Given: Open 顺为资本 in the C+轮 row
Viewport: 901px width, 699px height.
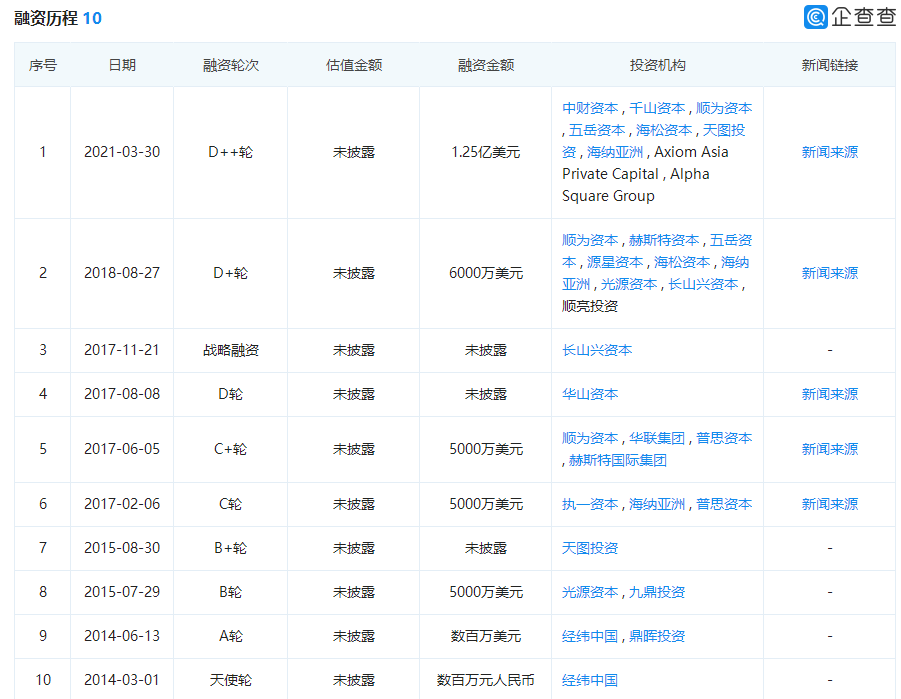Looking at the screenshot, I should tap(590, 439).
